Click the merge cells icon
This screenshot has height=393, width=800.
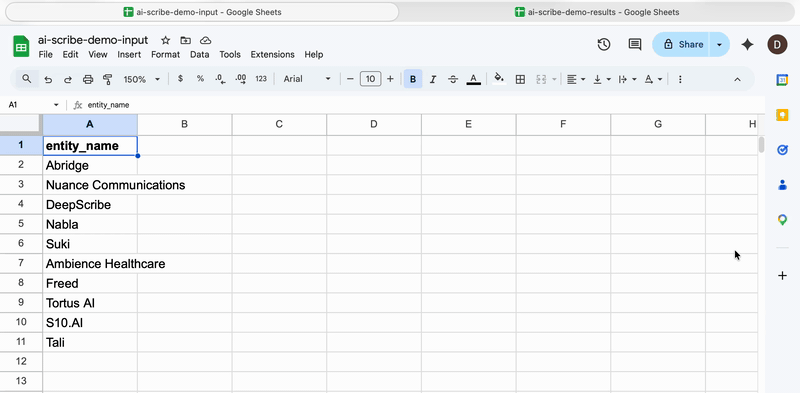click(x=541, y=79)
